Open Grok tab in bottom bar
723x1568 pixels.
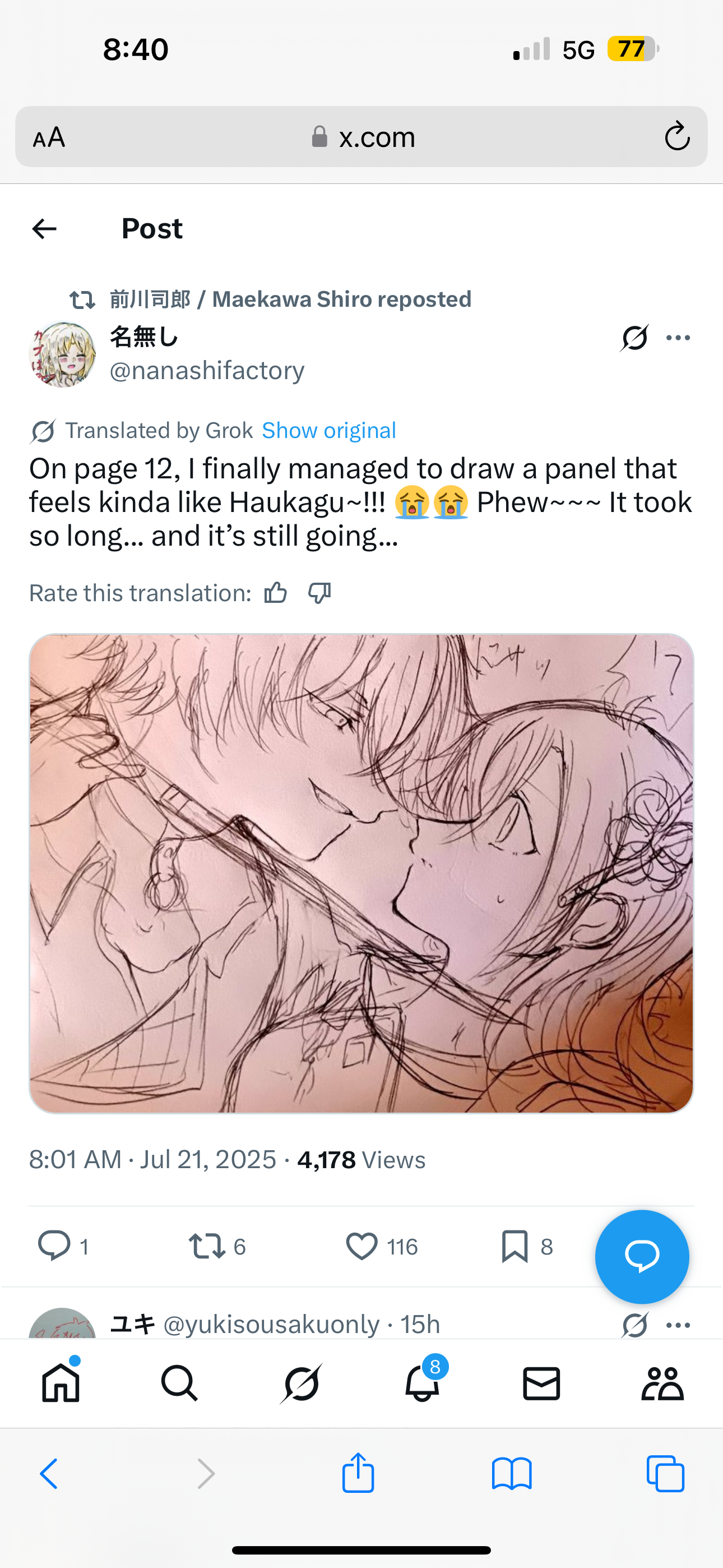tap(302, 1383)
